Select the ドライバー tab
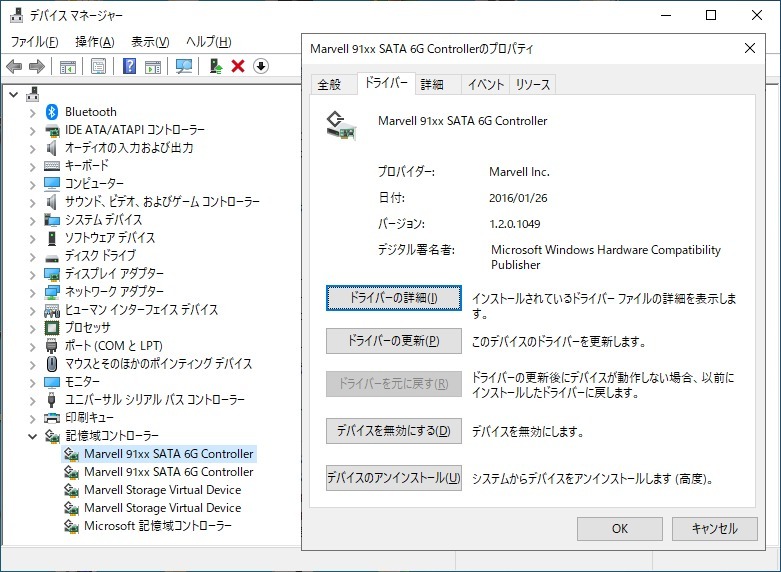Image resolution: width=781 pixels, height=572 pixels. pyautogui.click(x=386, y=83)
